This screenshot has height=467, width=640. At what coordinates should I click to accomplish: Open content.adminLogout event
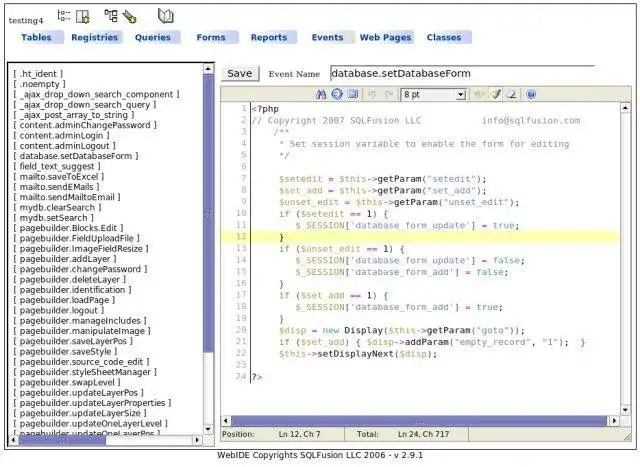[64, 146]
